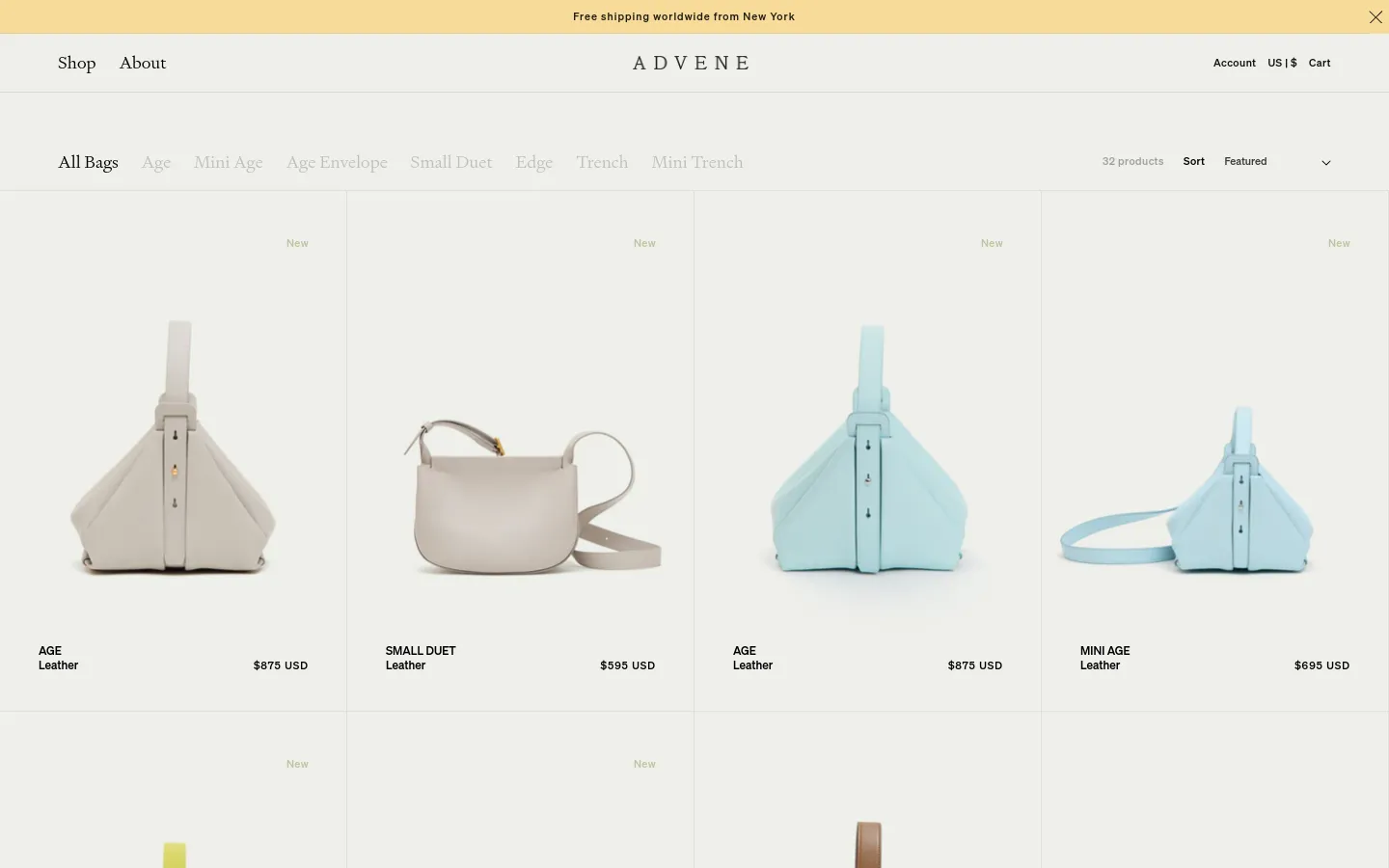Switch to the Mini Trench category tab
This screenshot has height=868, width=1389.
(696, 162)
